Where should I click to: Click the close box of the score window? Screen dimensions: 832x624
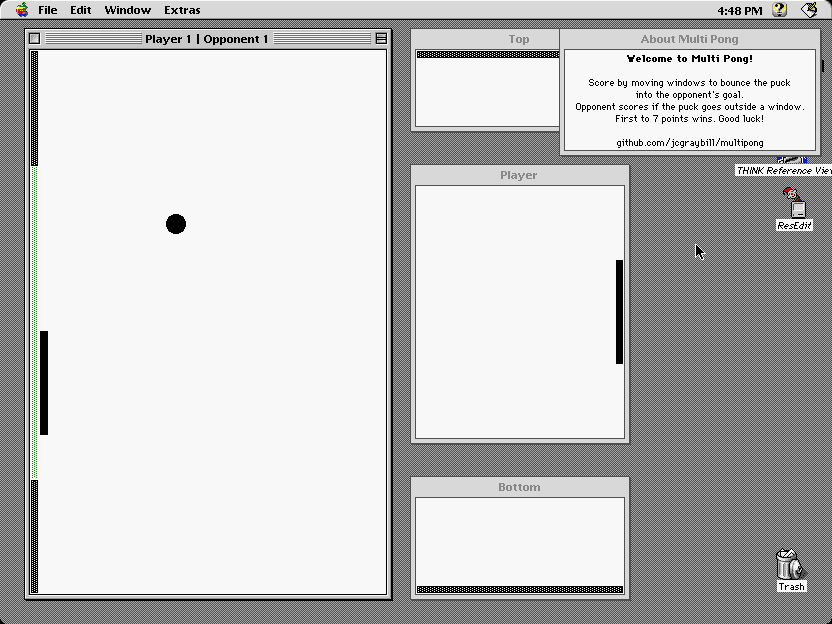coord(34,39)
